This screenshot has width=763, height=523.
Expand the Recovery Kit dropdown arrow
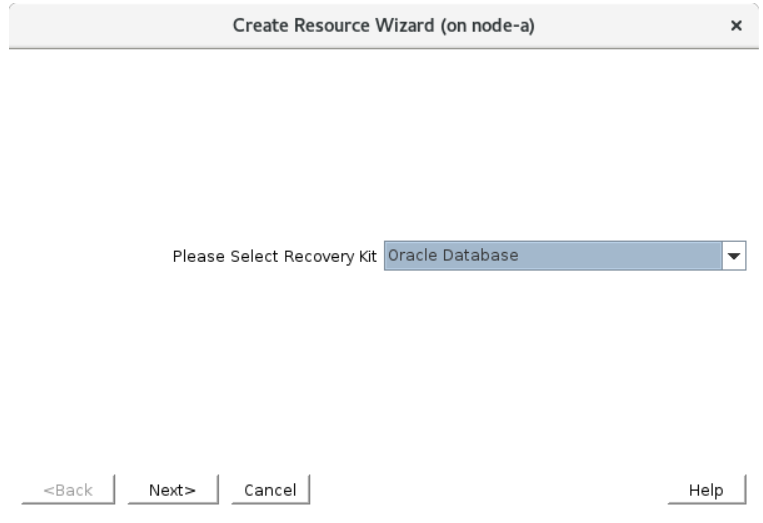click(735, 256)
